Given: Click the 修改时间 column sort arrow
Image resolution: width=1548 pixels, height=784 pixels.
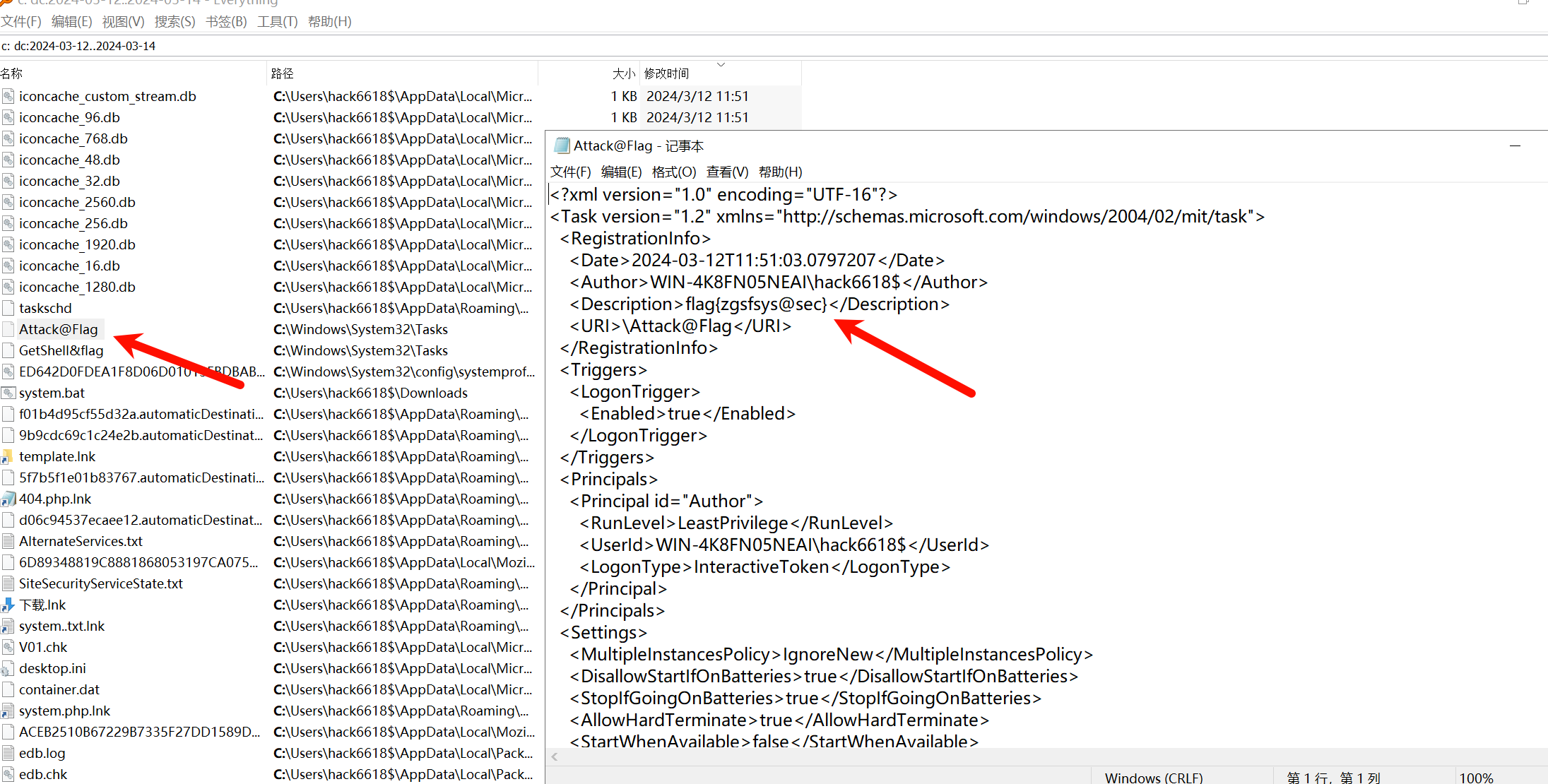Looking at the screenshot, I should (721, 65).
